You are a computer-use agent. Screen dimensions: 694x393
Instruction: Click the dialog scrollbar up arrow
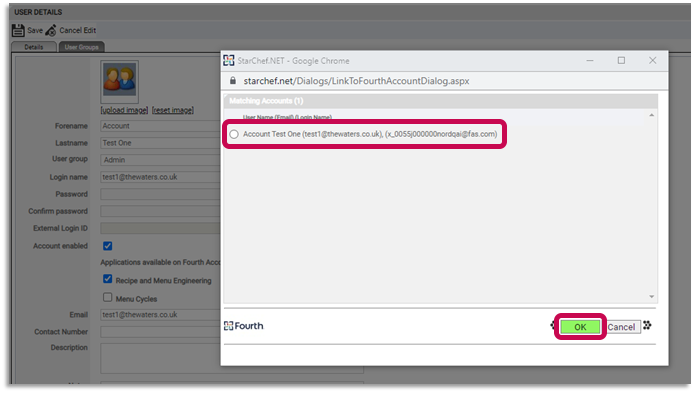(x=652, y=115)
